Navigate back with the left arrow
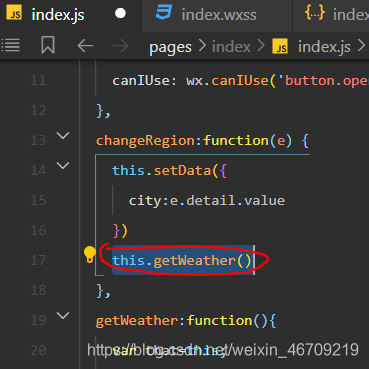The image size is (369, 369). tap(85, 46)
